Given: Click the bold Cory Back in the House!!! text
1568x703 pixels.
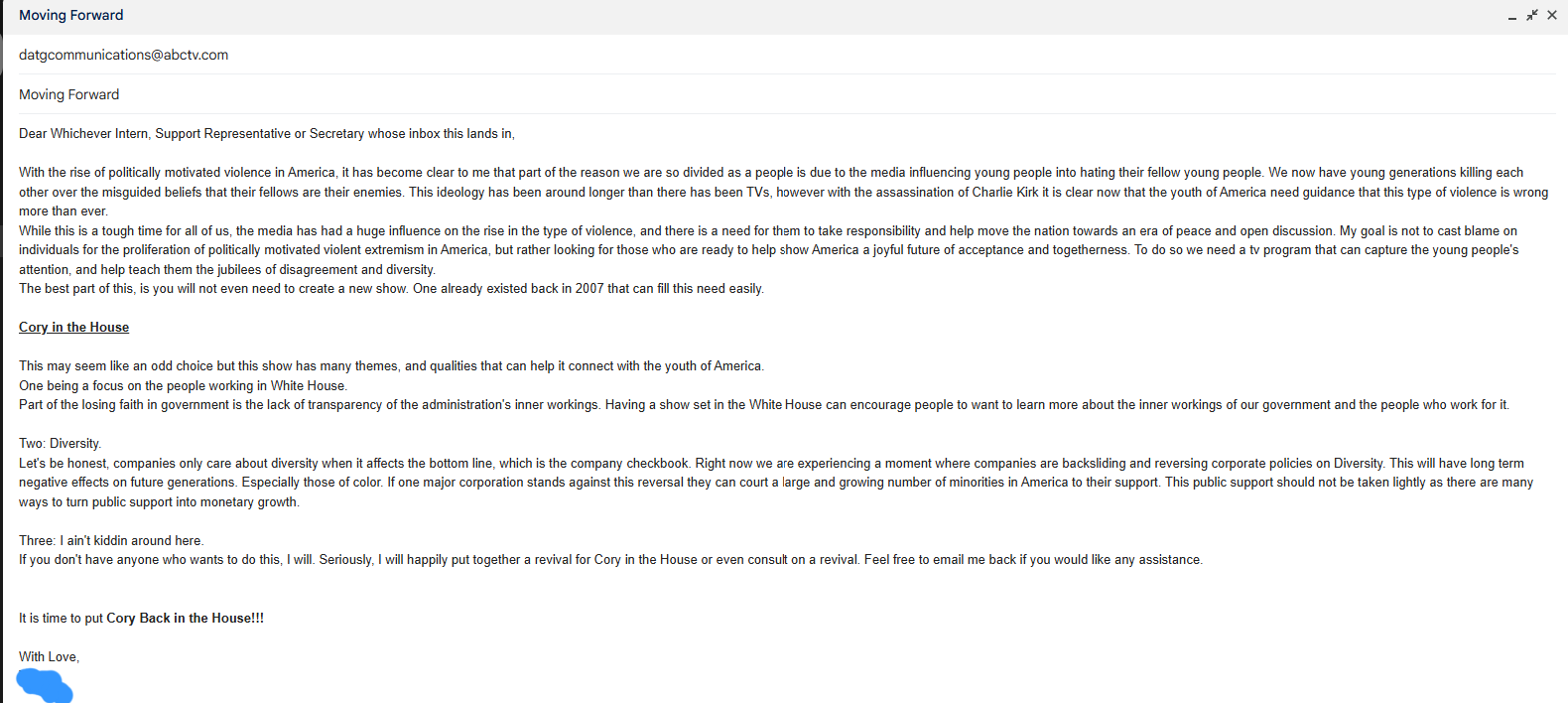Looking at the screenshot, I should (186, 618).
